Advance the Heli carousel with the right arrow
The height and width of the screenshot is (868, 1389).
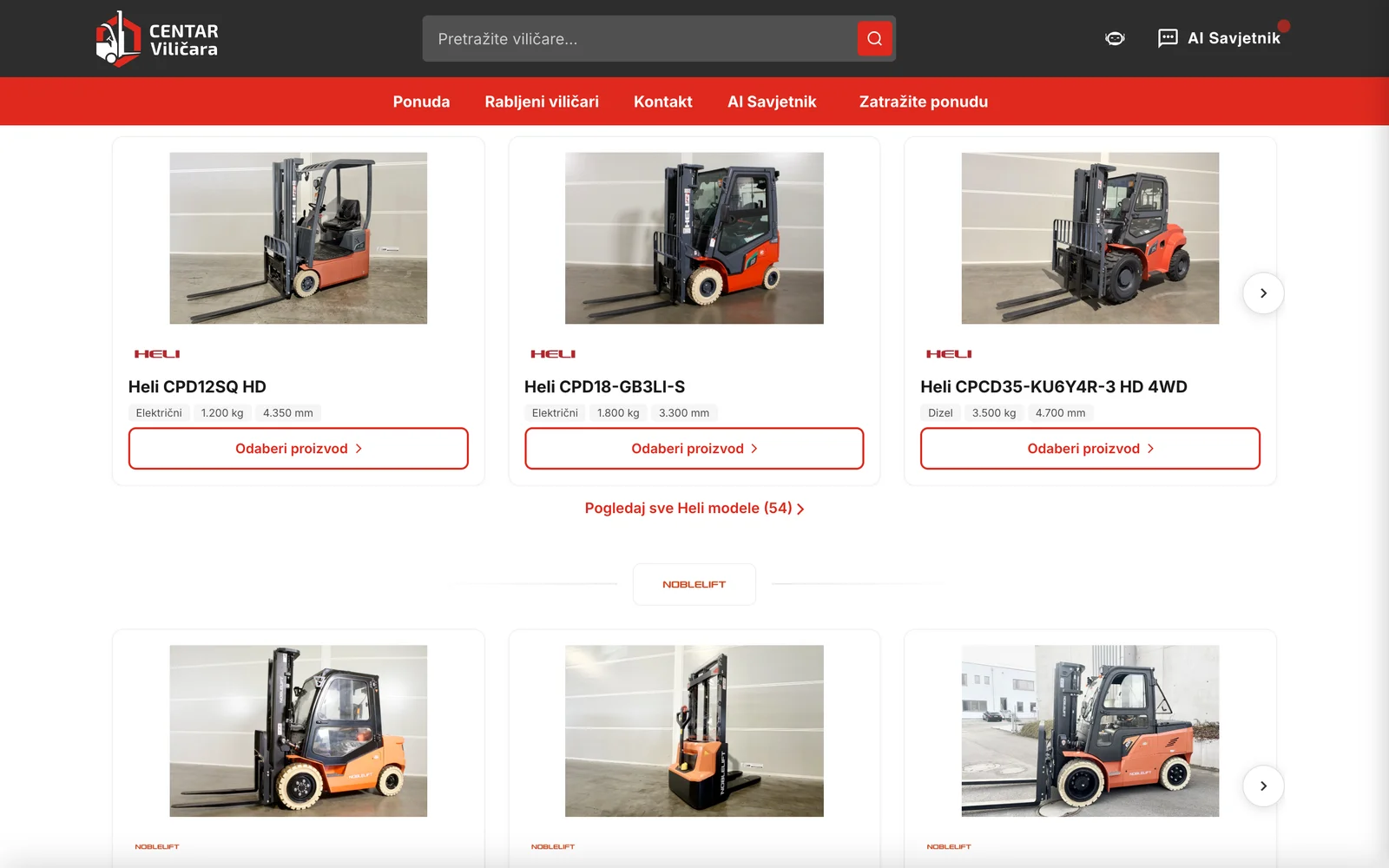click(1263, 293)
